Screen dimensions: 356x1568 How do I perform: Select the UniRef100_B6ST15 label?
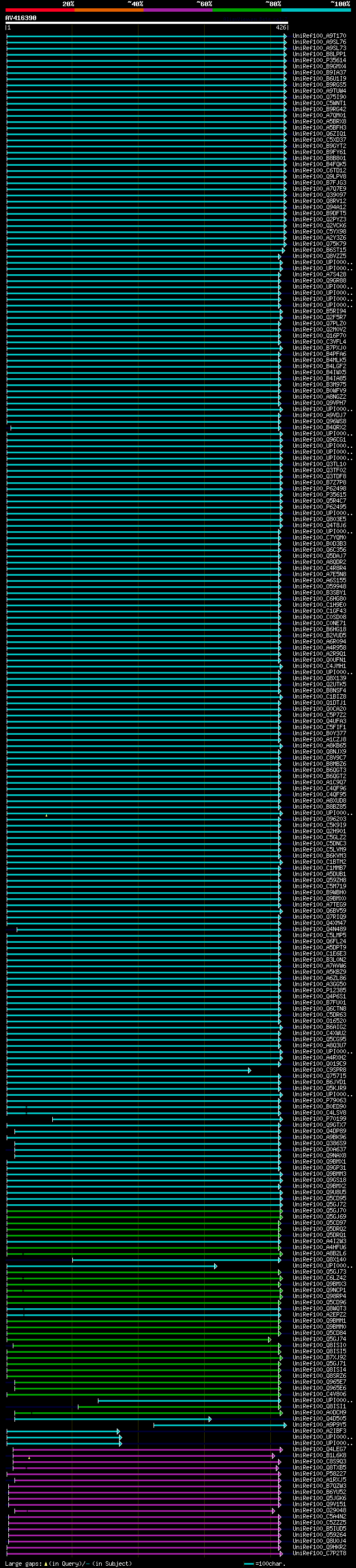319,250
